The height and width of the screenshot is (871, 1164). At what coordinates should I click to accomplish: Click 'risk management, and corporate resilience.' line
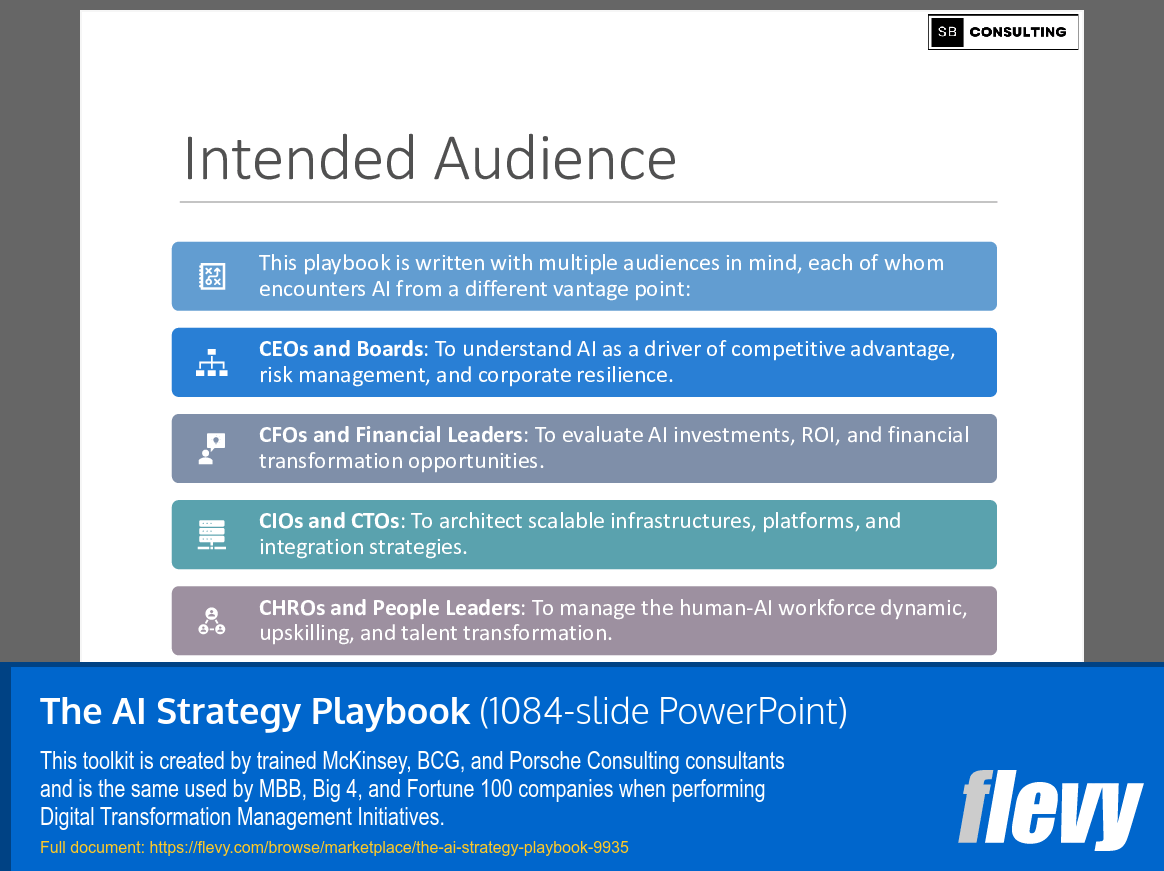[x=466, y=375]
